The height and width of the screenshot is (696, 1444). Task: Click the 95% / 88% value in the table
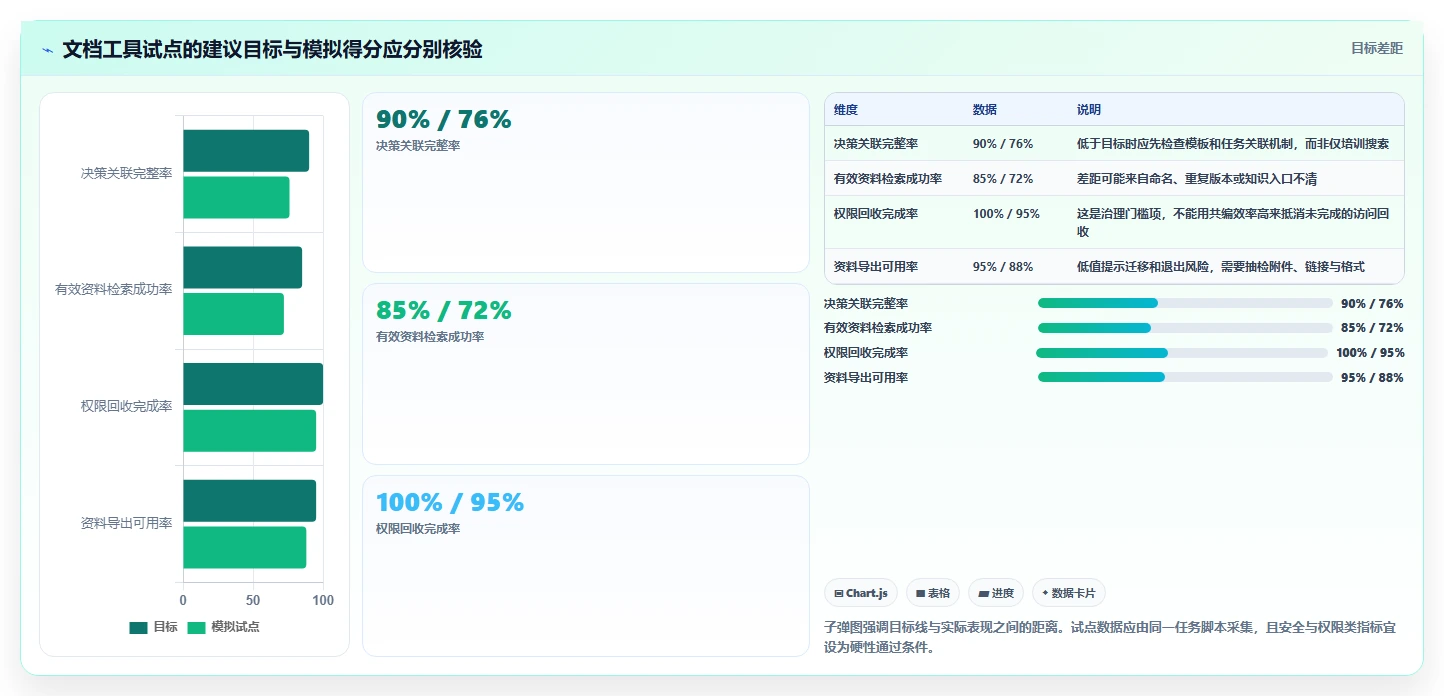click(x=1003, y=267)
